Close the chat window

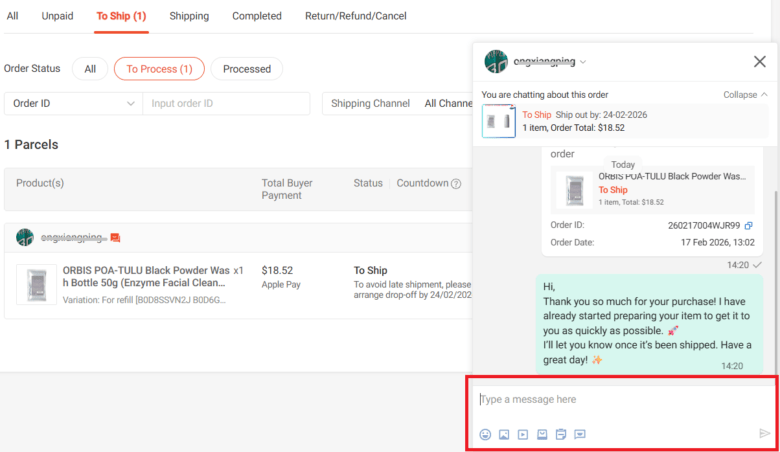click(759, 62)
